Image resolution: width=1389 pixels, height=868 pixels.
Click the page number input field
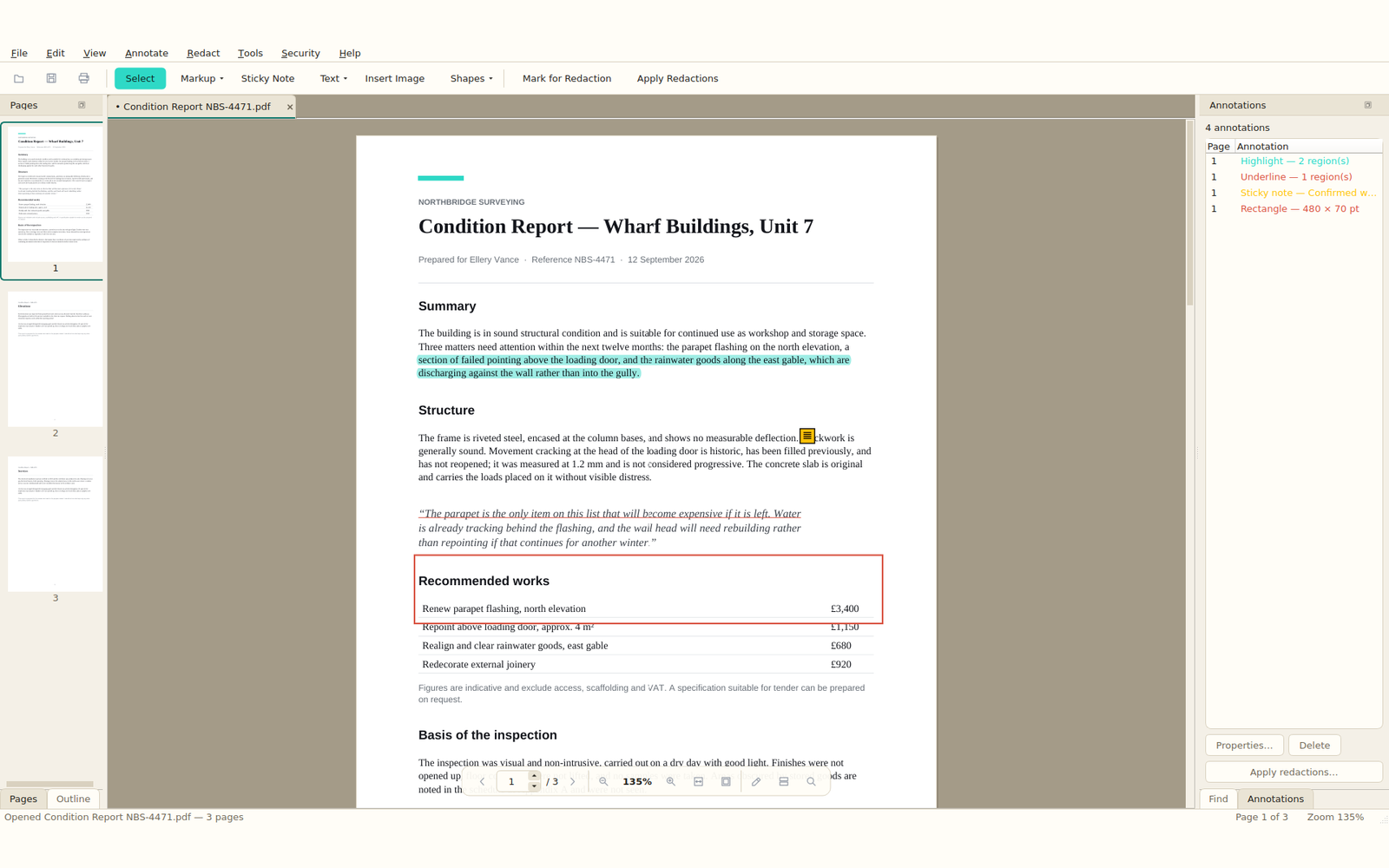coord(512,781)
